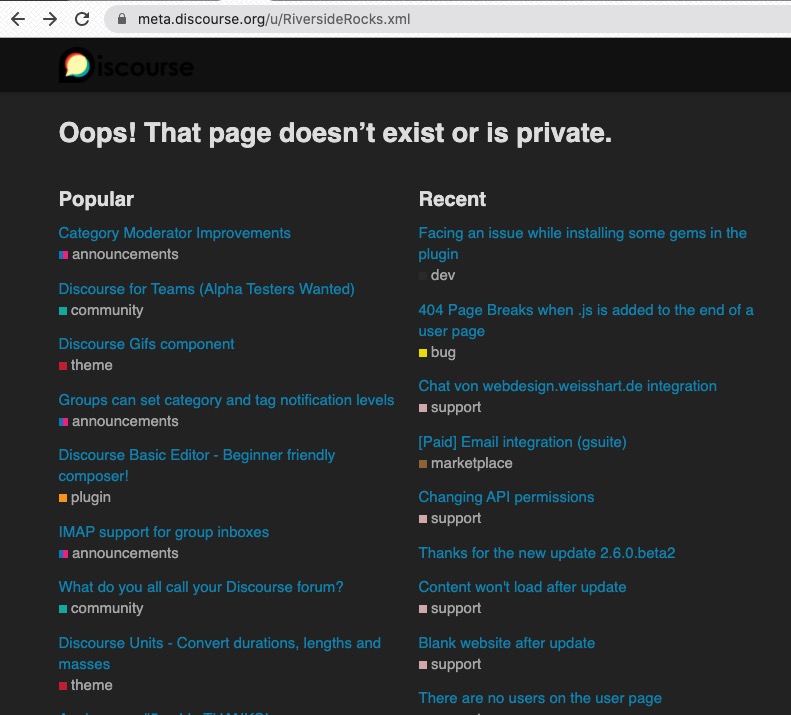Screen dimensions: 791x715
Task: Click community category under Discourse for Teams
Action: tap(101, 310)
